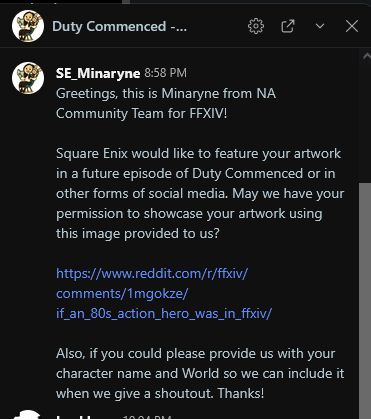The width and height of the screenshot is (371, 419).
Task: Follow the if_an_80s_action_hero_was_in_ffxiv link line
Action: [x=164, y=314]
